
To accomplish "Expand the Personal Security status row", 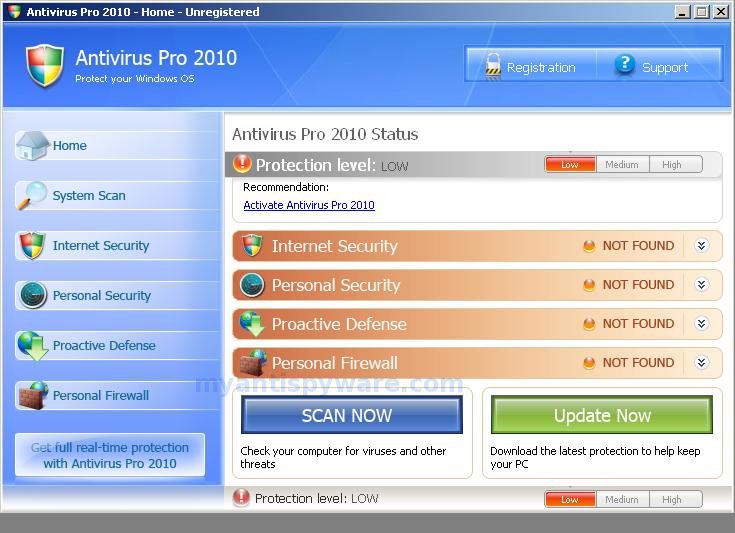I will coord(701,285).
